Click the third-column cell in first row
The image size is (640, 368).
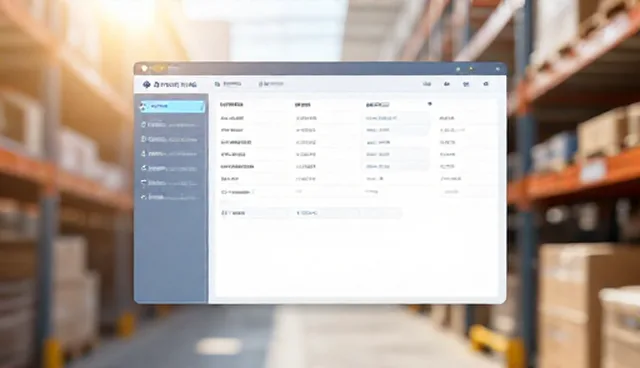(x=381, y=118)
